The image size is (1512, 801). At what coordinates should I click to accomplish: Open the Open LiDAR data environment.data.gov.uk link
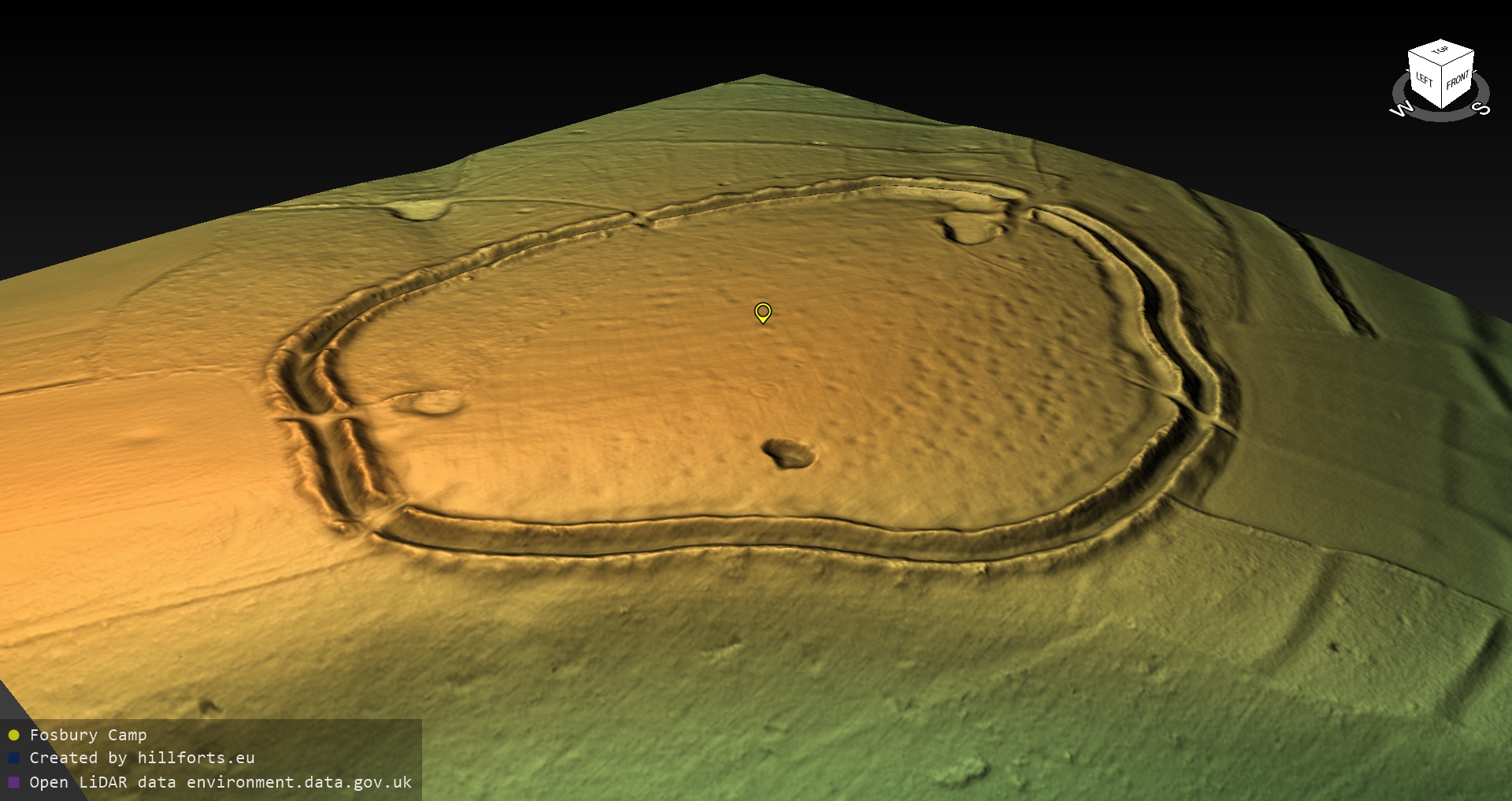(220, 782)
